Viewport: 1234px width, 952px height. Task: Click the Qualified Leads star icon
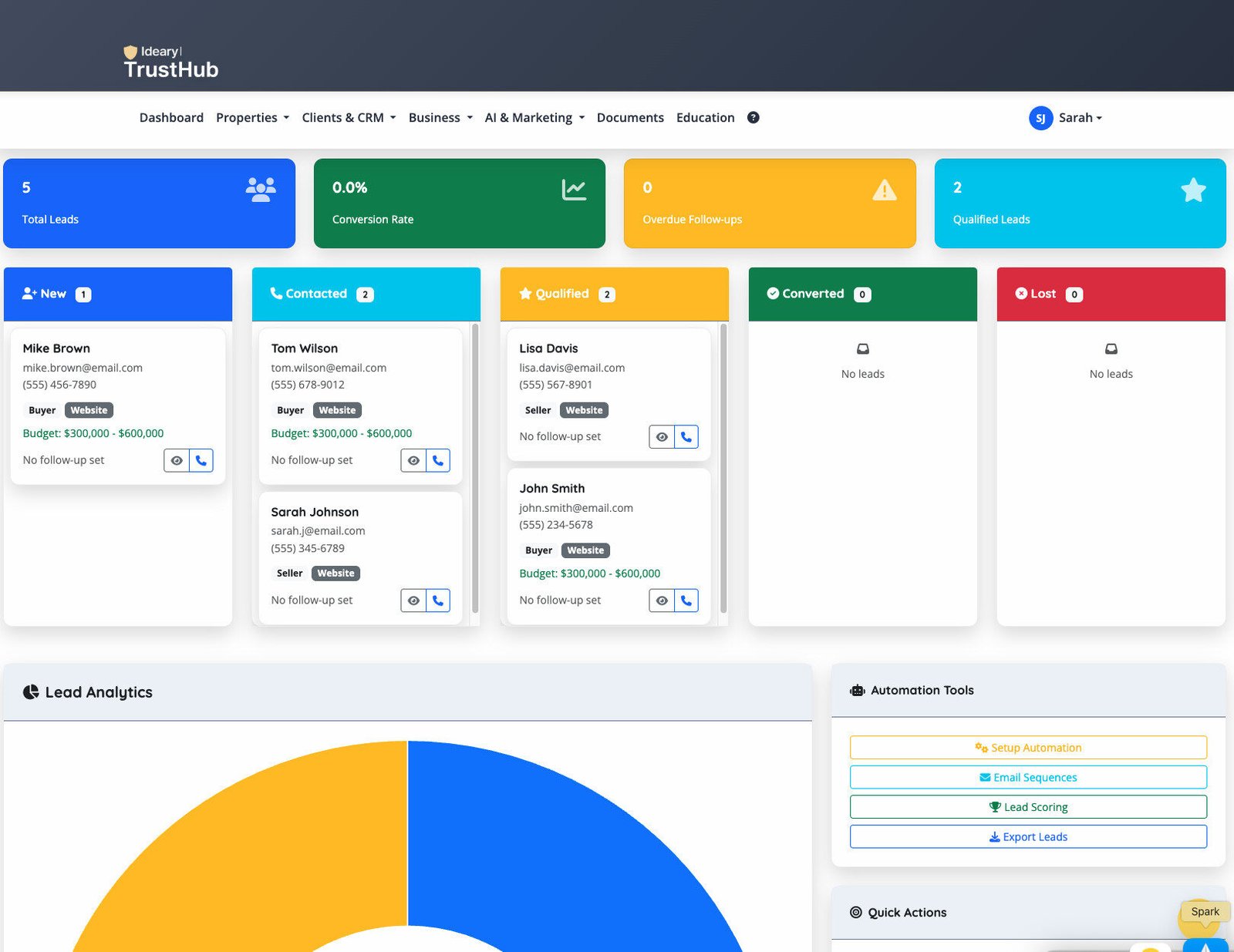point(1193,190)
